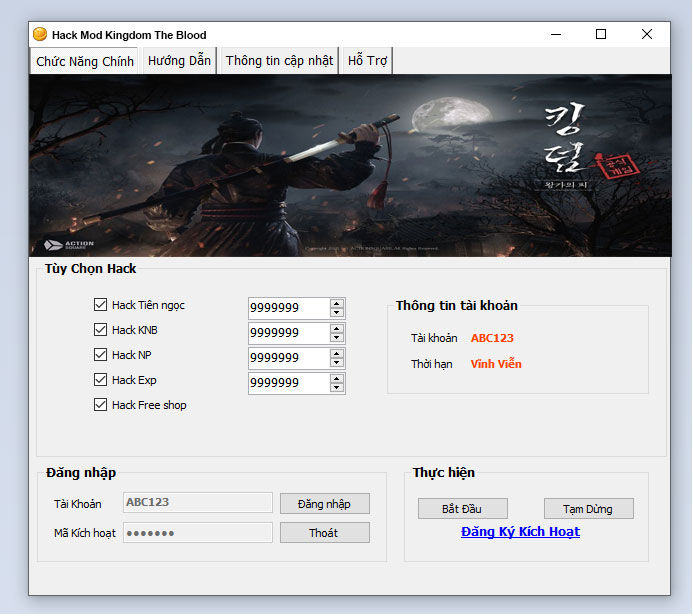Click the Thoát button
This screenshot has height=616, width=693.
tap(324, 532)
